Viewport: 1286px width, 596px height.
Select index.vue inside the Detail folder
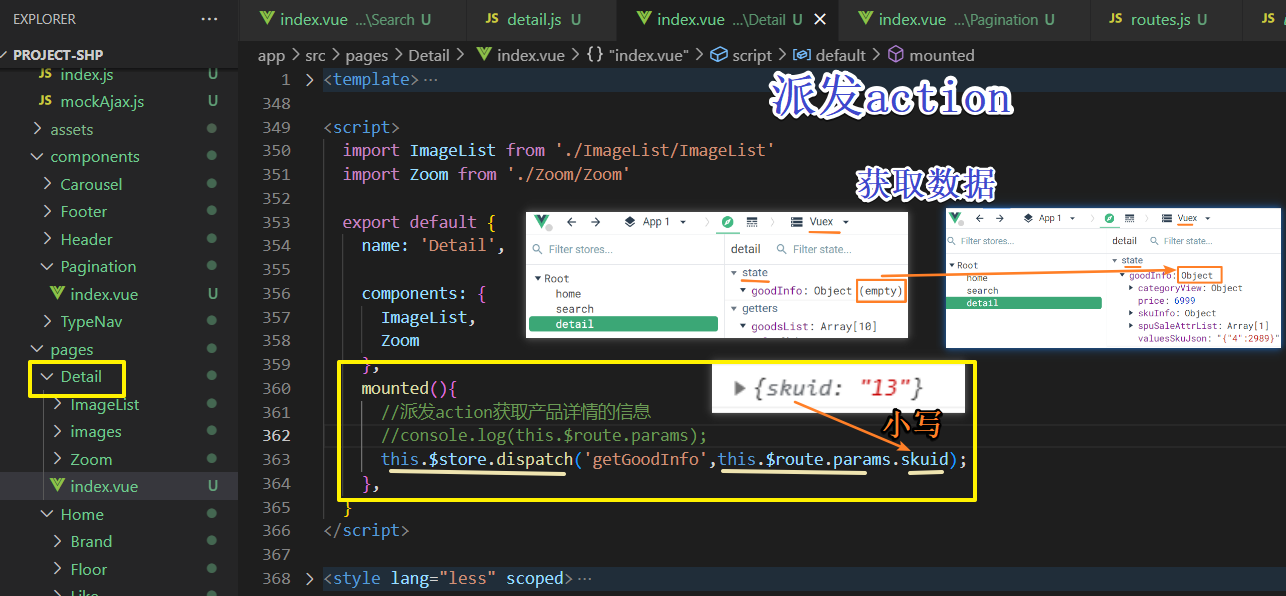(104, 487)
